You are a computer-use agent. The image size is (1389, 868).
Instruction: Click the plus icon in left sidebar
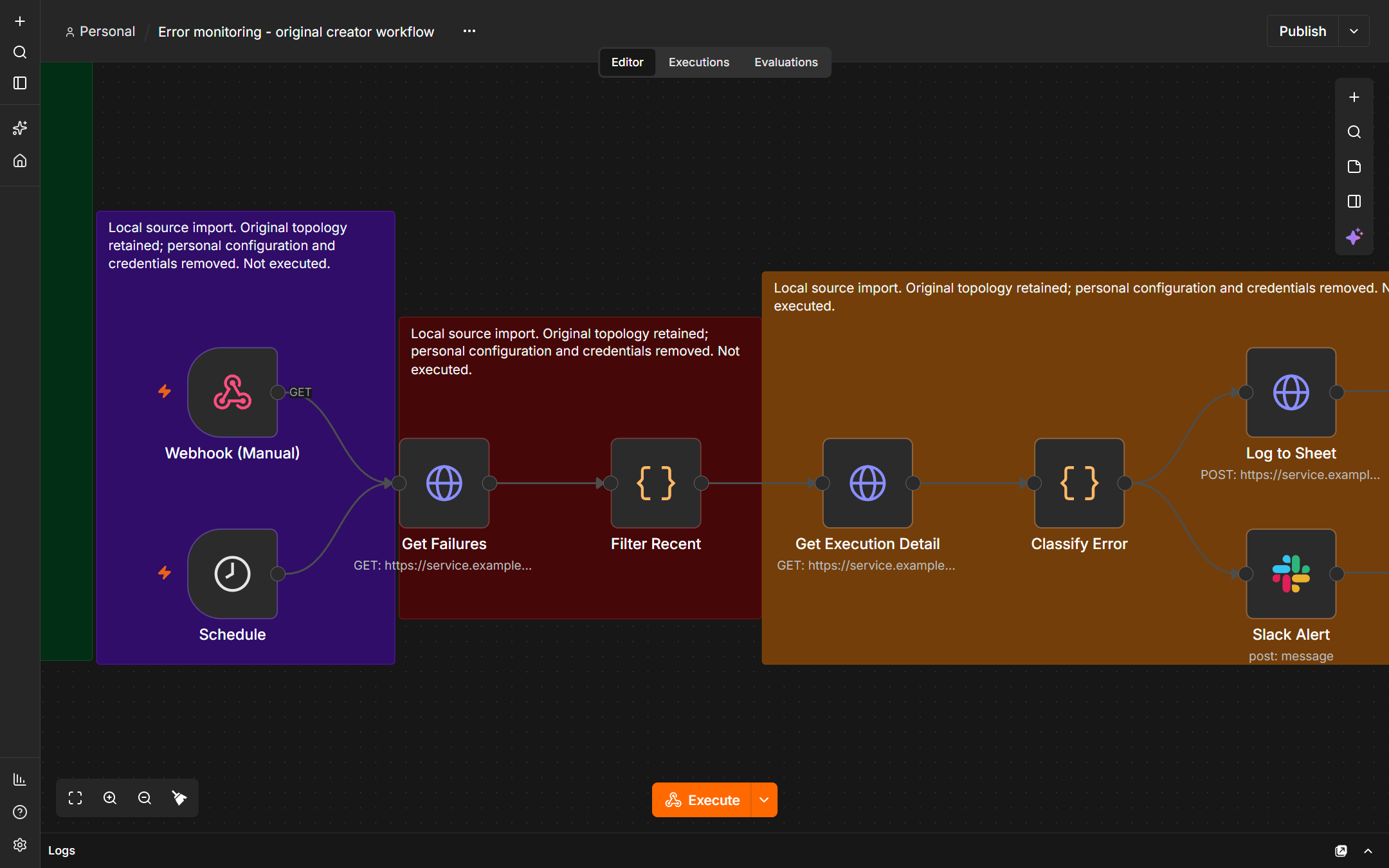tap(20, 21)
